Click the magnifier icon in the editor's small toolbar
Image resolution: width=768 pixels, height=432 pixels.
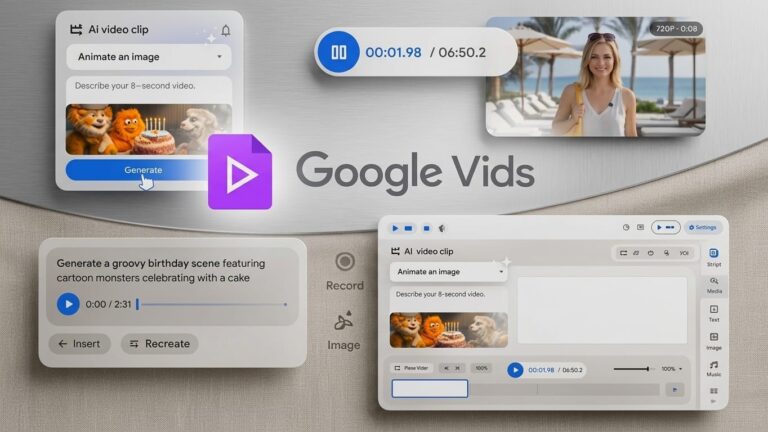coord(667,253)
